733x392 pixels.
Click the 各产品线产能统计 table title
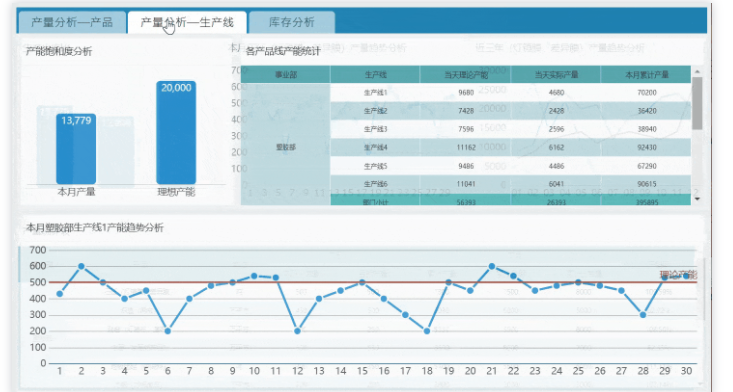click(283, 51)
